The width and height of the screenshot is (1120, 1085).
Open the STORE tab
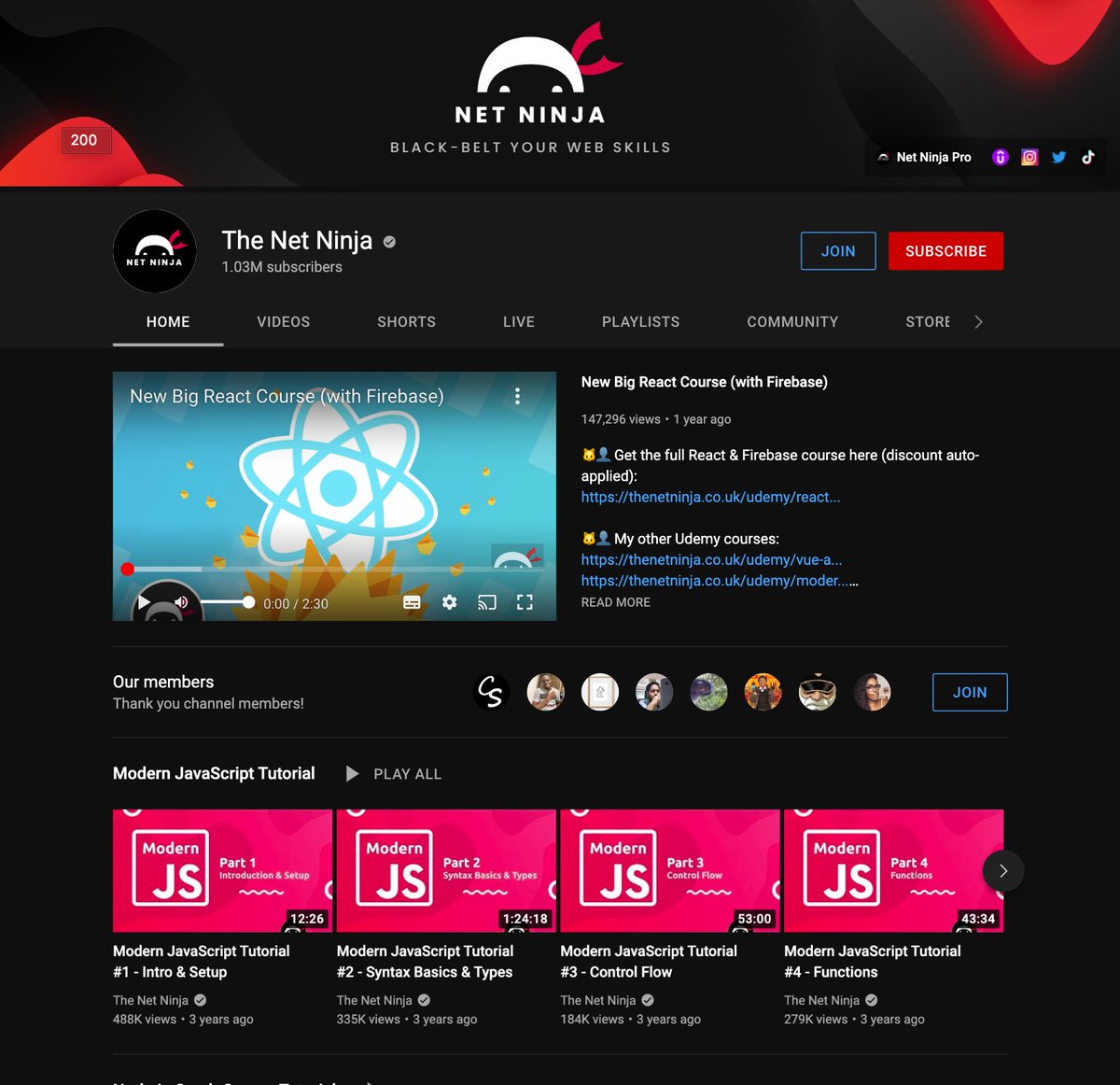coord(927,321)
